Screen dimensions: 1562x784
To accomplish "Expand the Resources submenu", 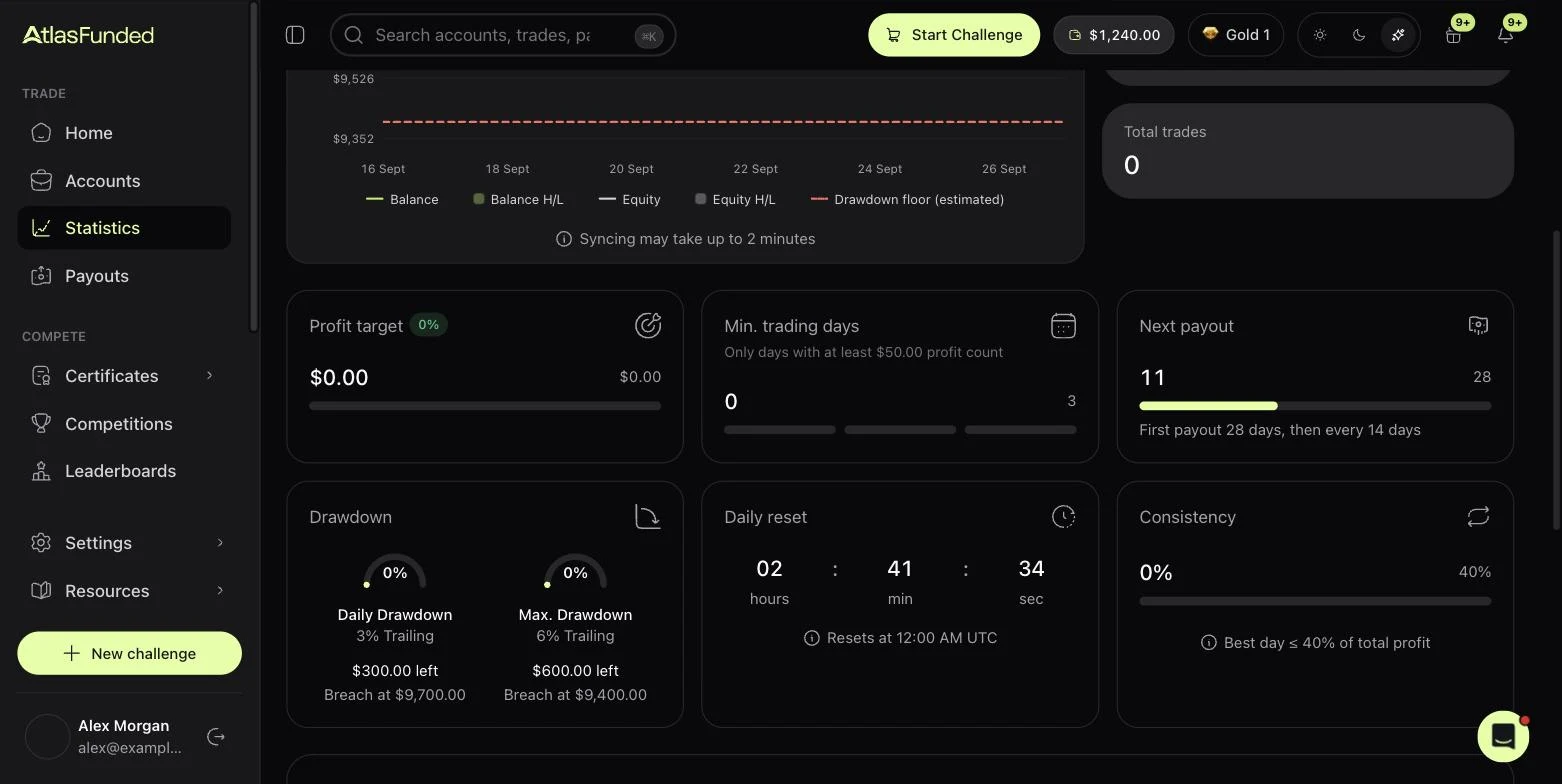I will (x=220, y=591).
